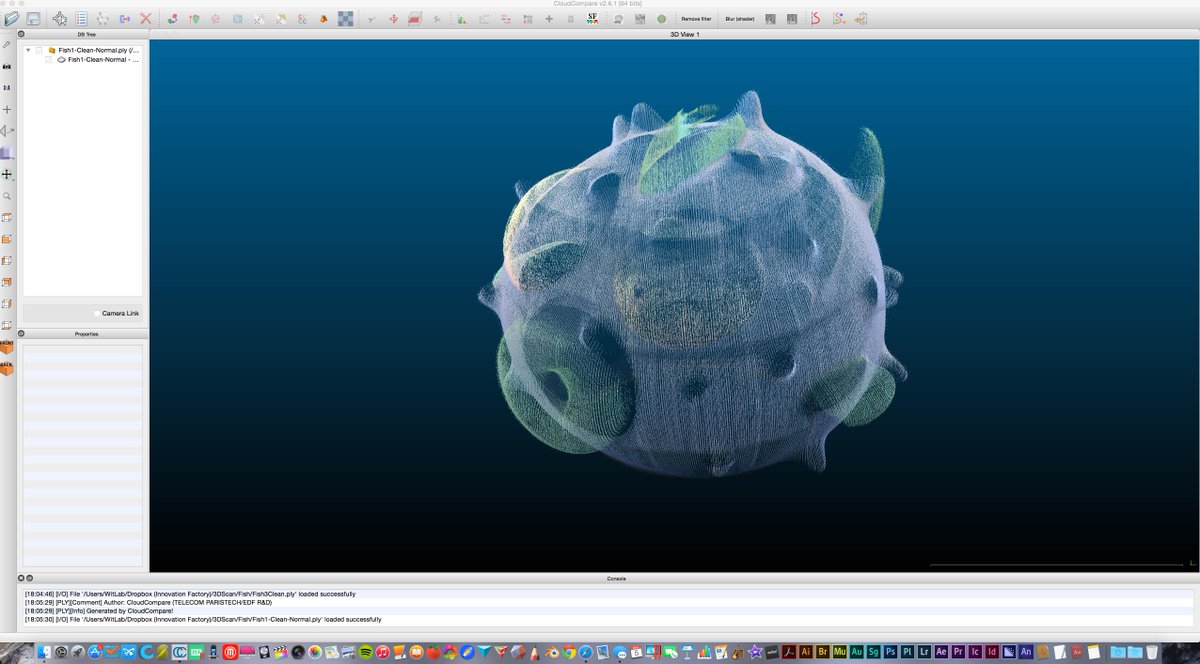This screenshot has width=1200, height=664.
Task: Click the red S curve plugin icon
Action: (x=815, y=19)
